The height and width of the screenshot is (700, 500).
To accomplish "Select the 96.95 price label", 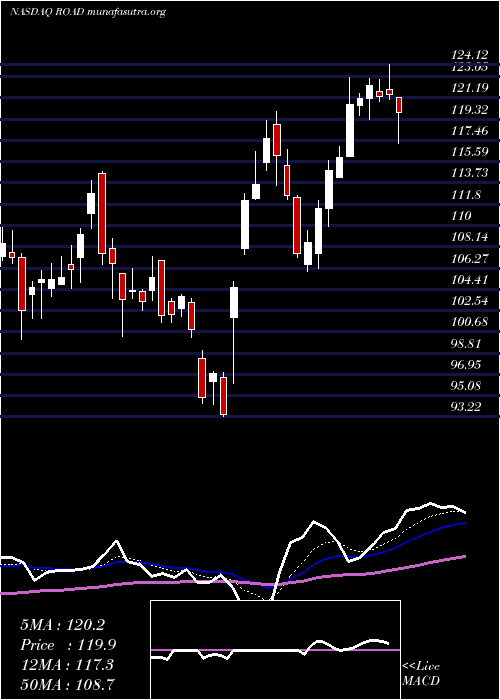I will pyautogui.click(x=466, y=365).
